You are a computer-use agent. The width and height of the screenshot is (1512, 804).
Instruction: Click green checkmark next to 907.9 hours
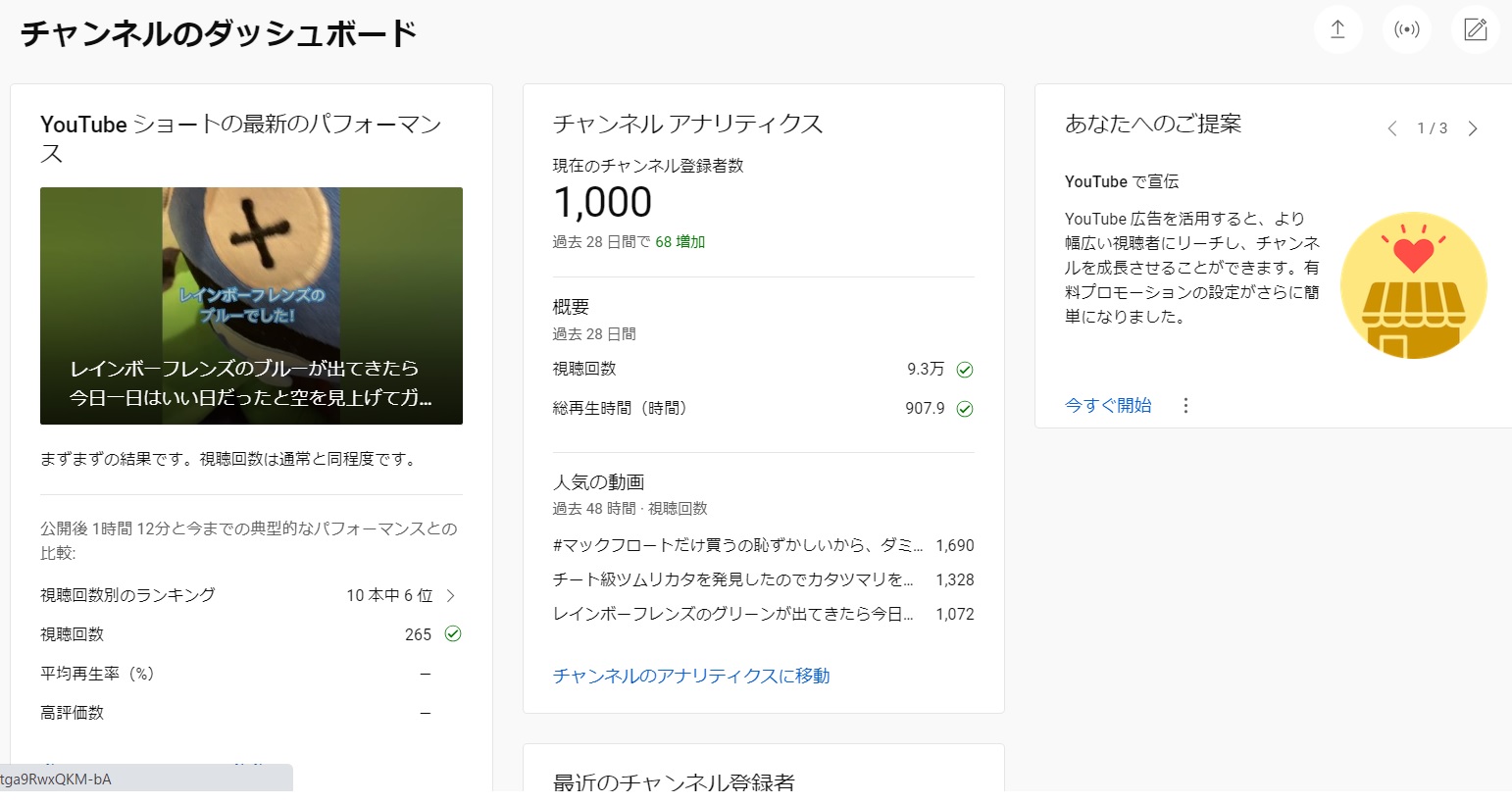click(x=965, y=409)
